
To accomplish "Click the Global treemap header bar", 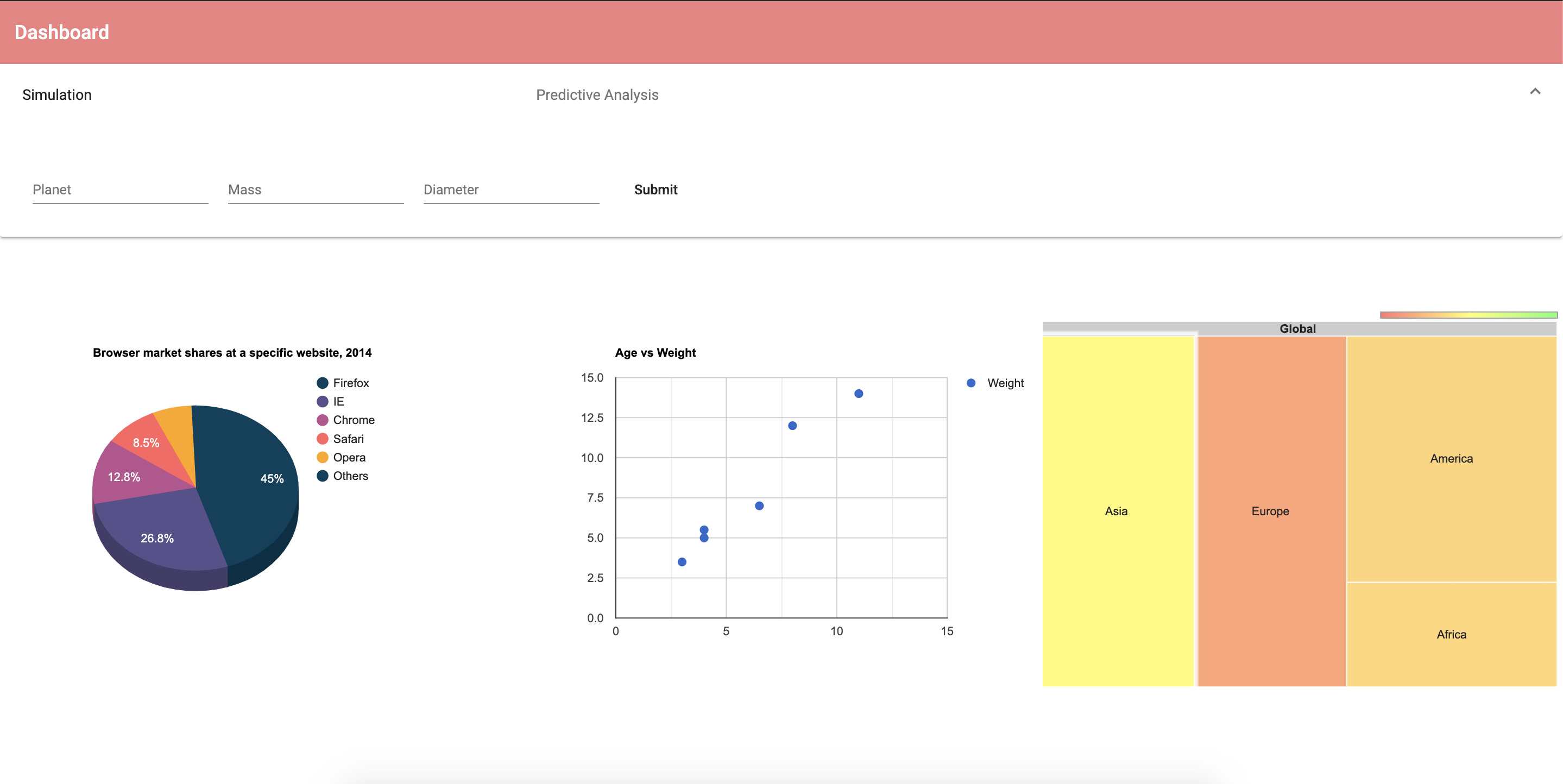I will click(x=1297, y=328).
